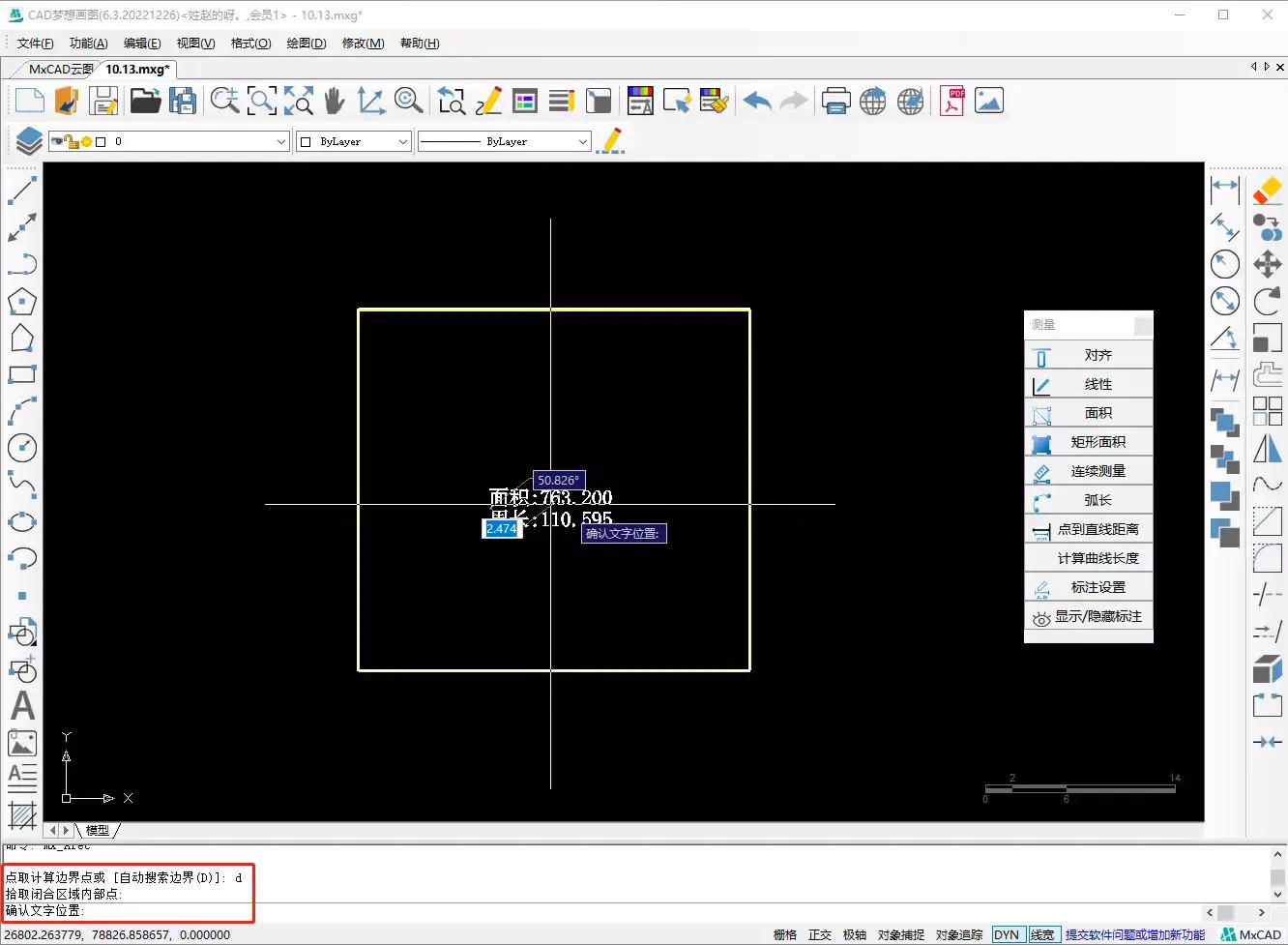Switch to the MxCAD云图 tab
The height and width of the screenshot is (945, 1288).
click(x=60, y=69)
